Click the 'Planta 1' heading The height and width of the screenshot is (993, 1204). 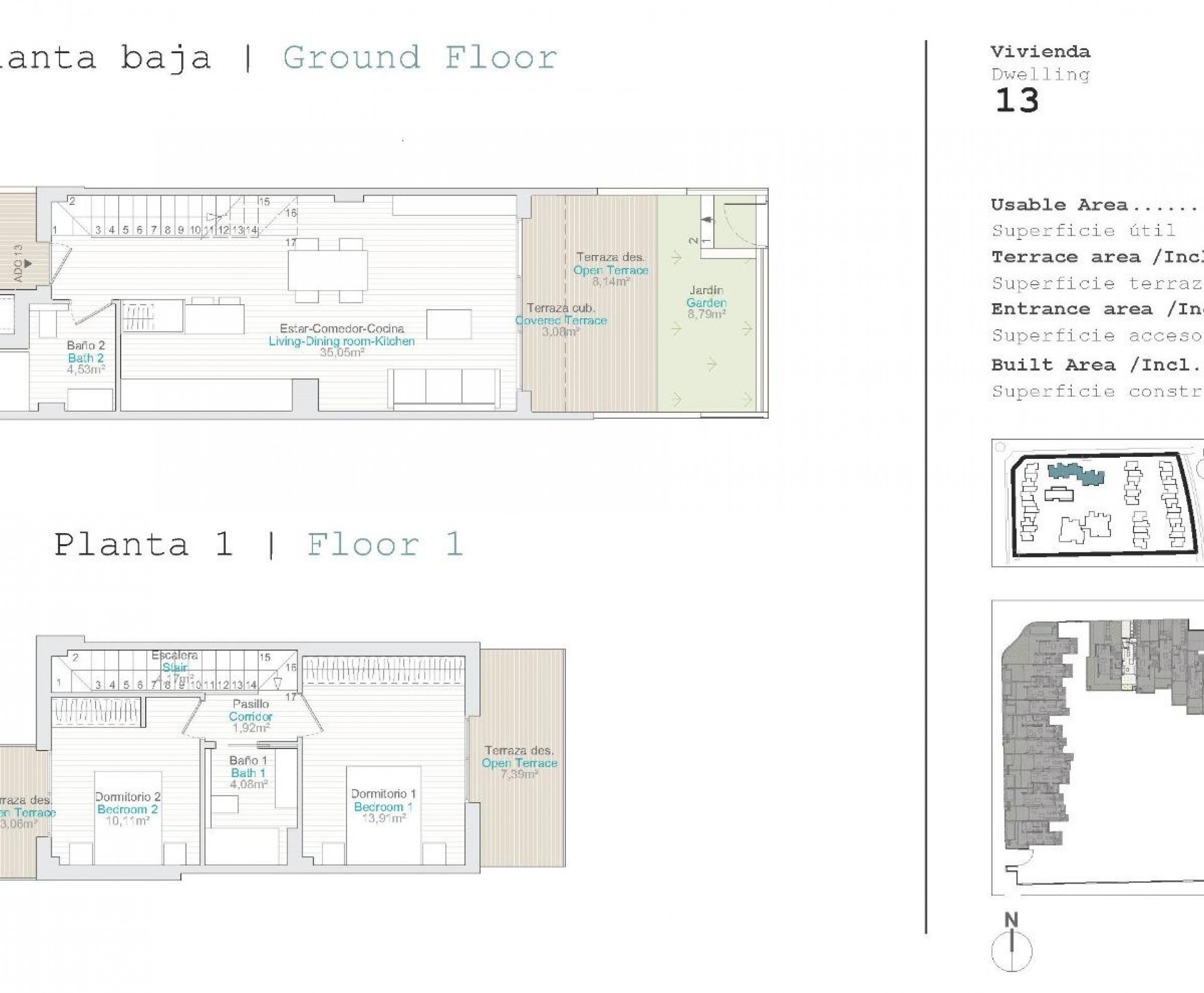click(x=144, y=544)
